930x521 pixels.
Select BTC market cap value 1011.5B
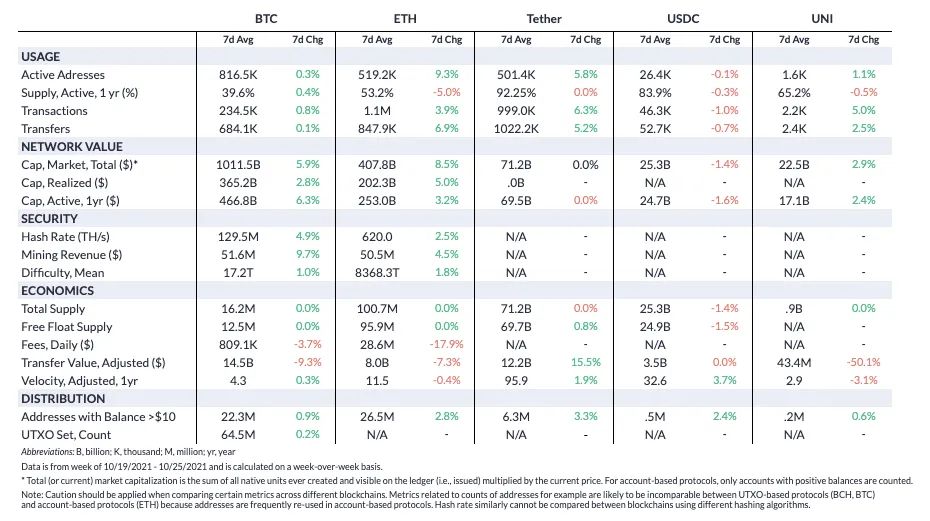(238, 164)
